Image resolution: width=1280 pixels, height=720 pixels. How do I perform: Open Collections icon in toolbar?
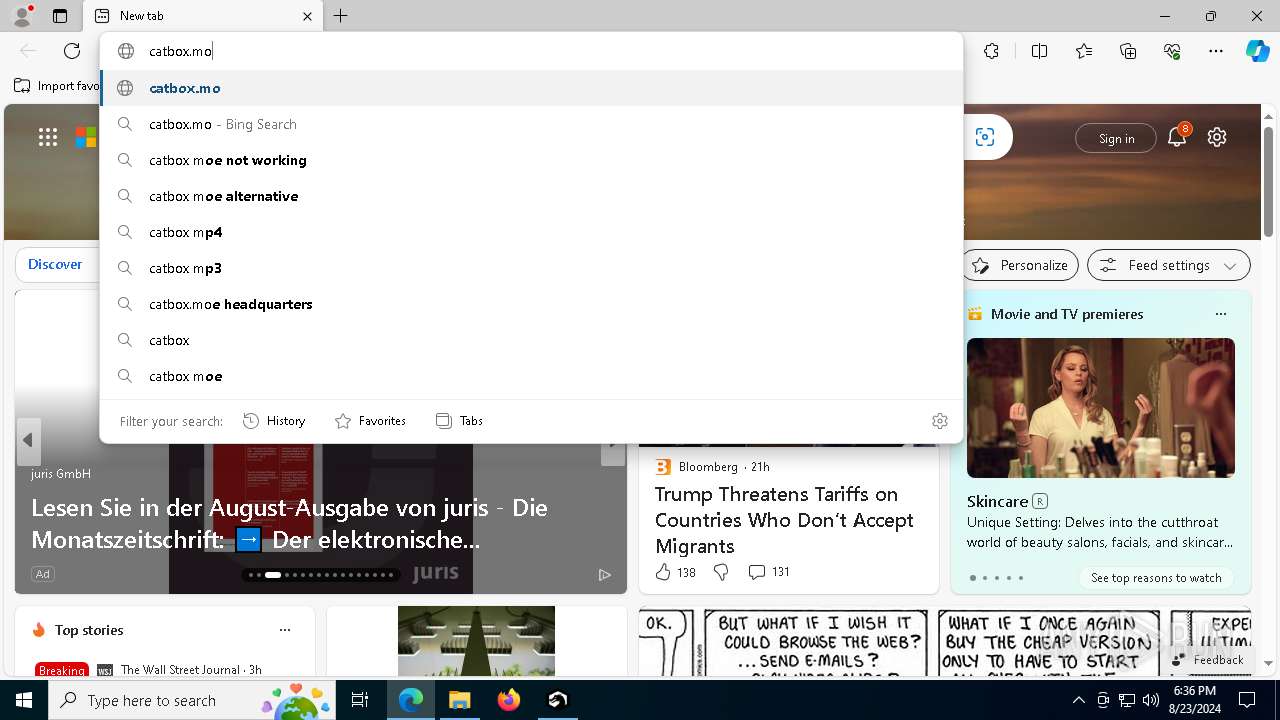coord(1128,51)
